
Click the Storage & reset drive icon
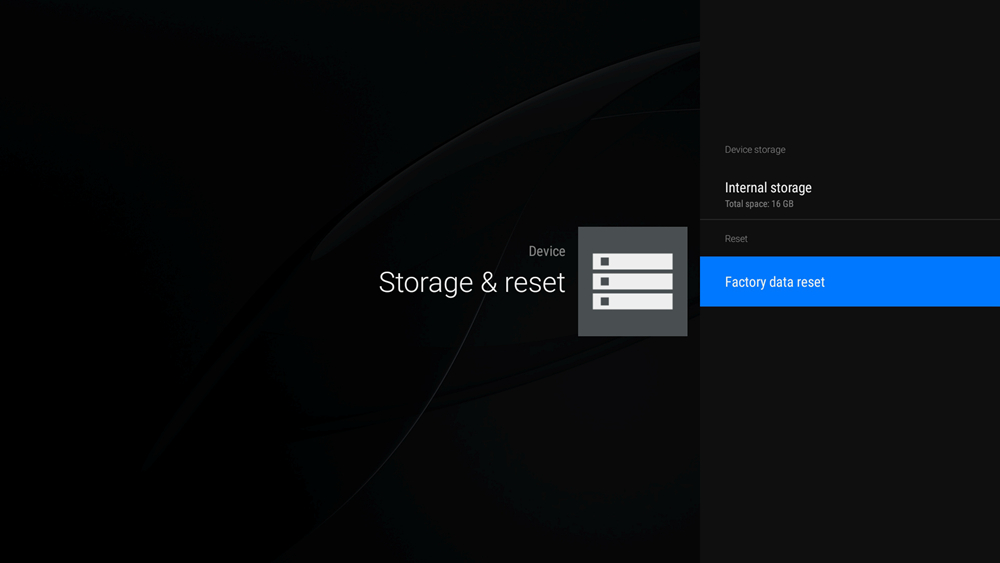tap(632, 281)
